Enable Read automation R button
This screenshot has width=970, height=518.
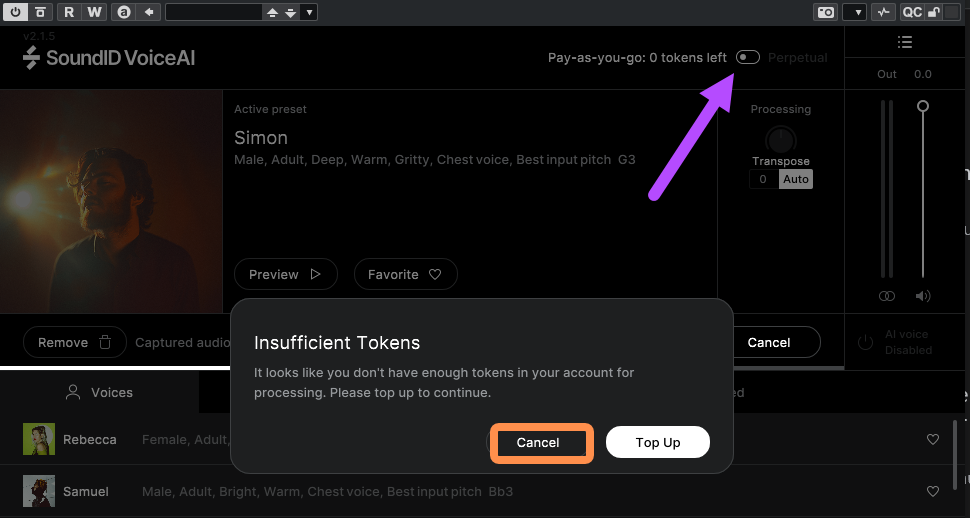click(69, 12)
